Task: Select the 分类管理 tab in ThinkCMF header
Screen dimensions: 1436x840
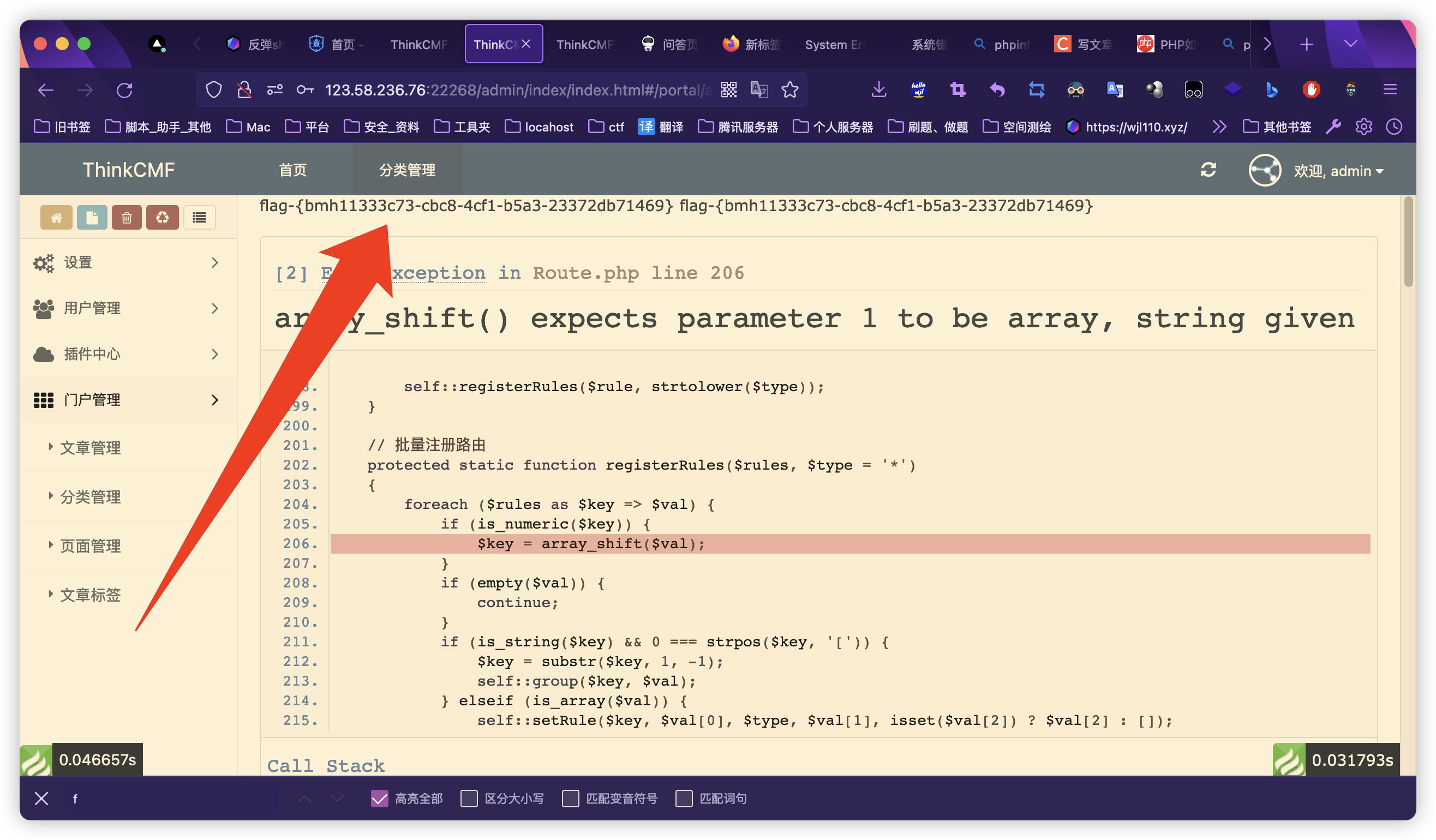Action: 407,170
